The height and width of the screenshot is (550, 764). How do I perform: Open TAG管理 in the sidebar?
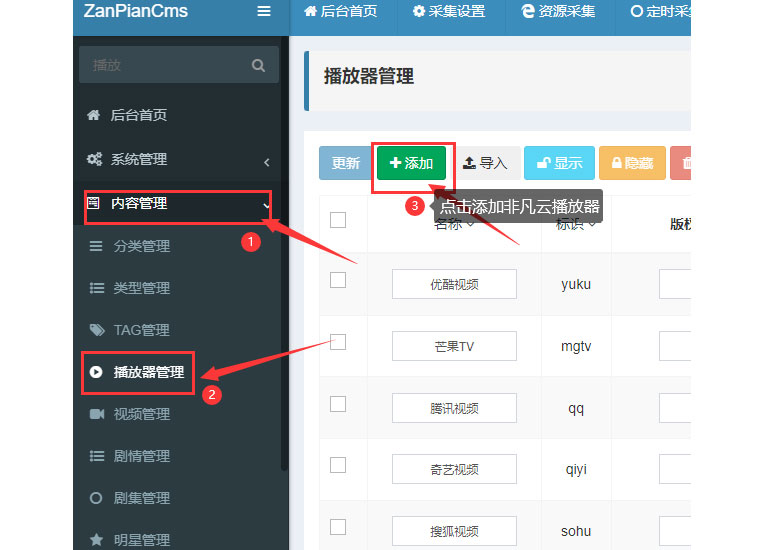[140, 330]
